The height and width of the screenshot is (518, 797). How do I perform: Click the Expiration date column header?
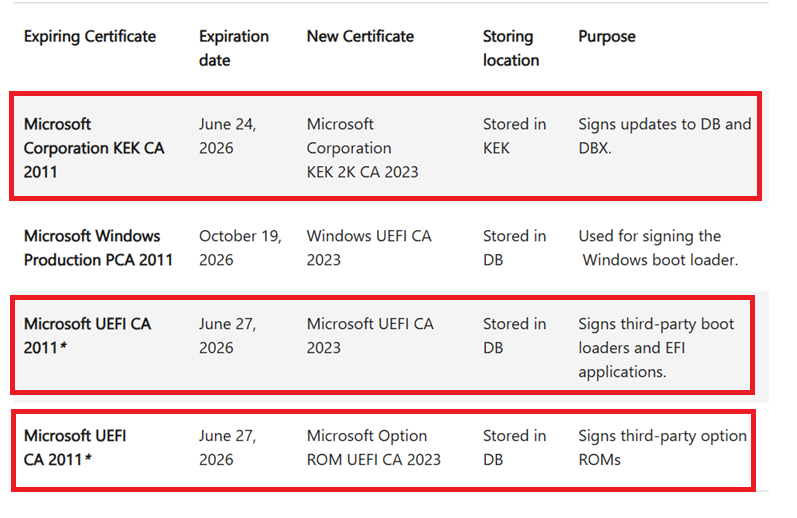pyautogui.click(x=234, y=48)
